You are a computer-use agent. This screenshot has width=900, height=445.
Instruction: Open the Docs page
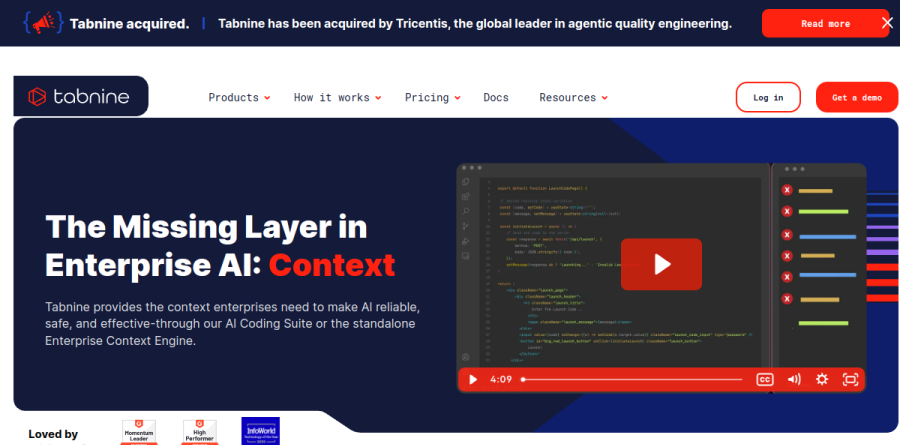[x=496, y=98]
